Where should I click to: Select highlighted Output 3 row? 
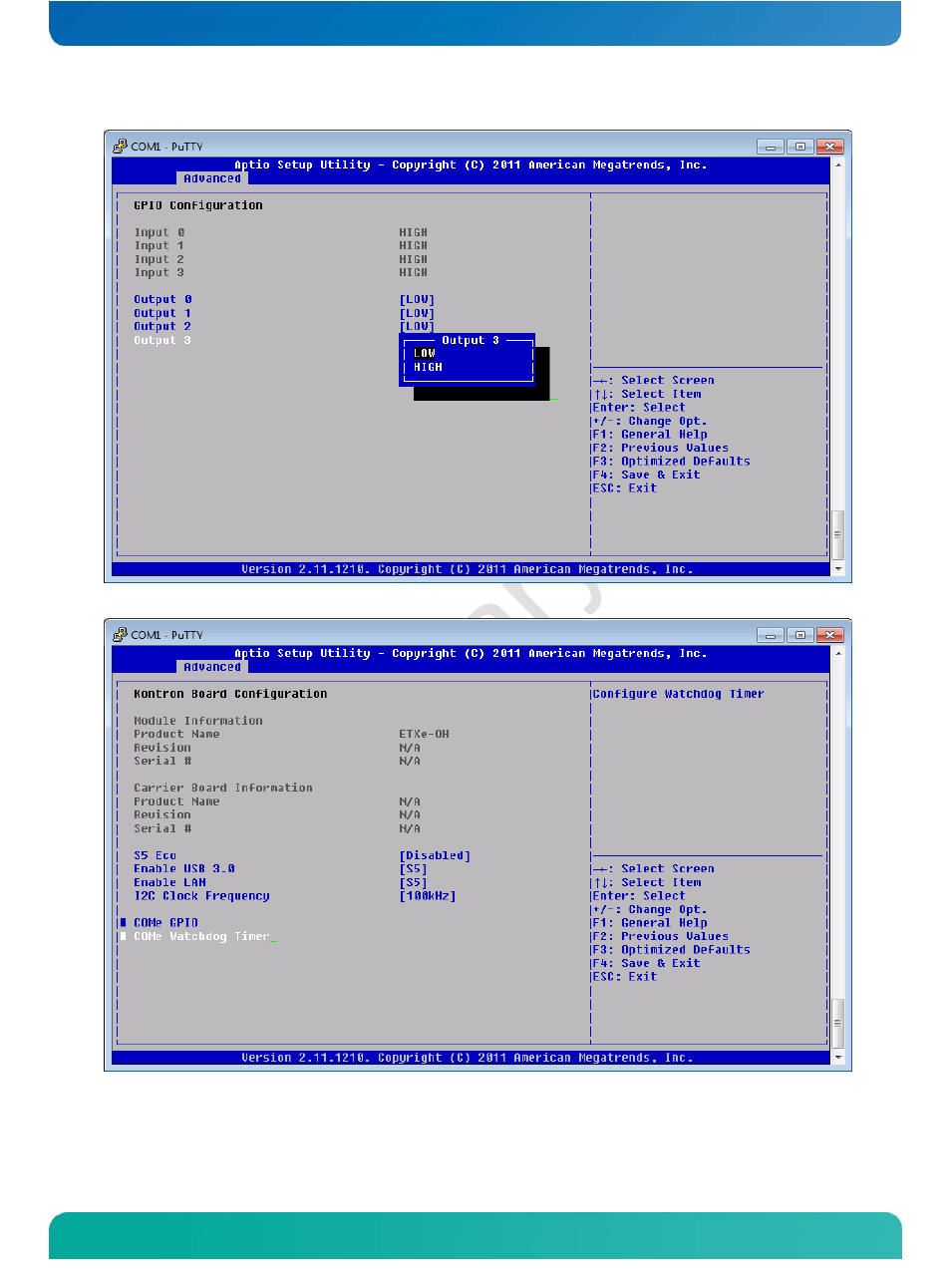(x=162, y=340)
